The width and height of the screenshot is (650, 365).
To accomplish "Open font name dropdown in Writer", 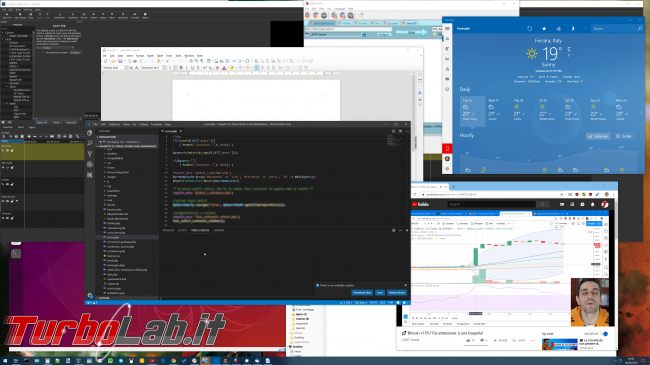I will (x=164, y=68).
